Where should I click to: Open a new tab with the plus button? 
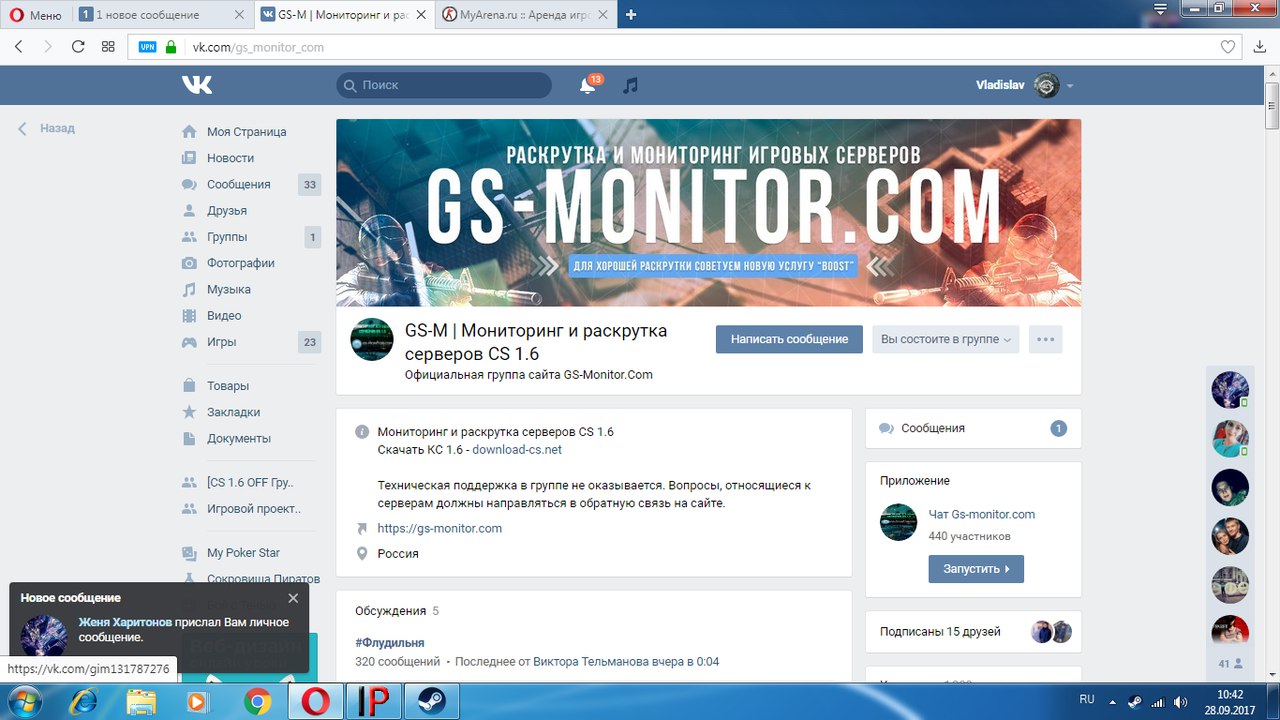pyautogui.click(x=631, y=15)
